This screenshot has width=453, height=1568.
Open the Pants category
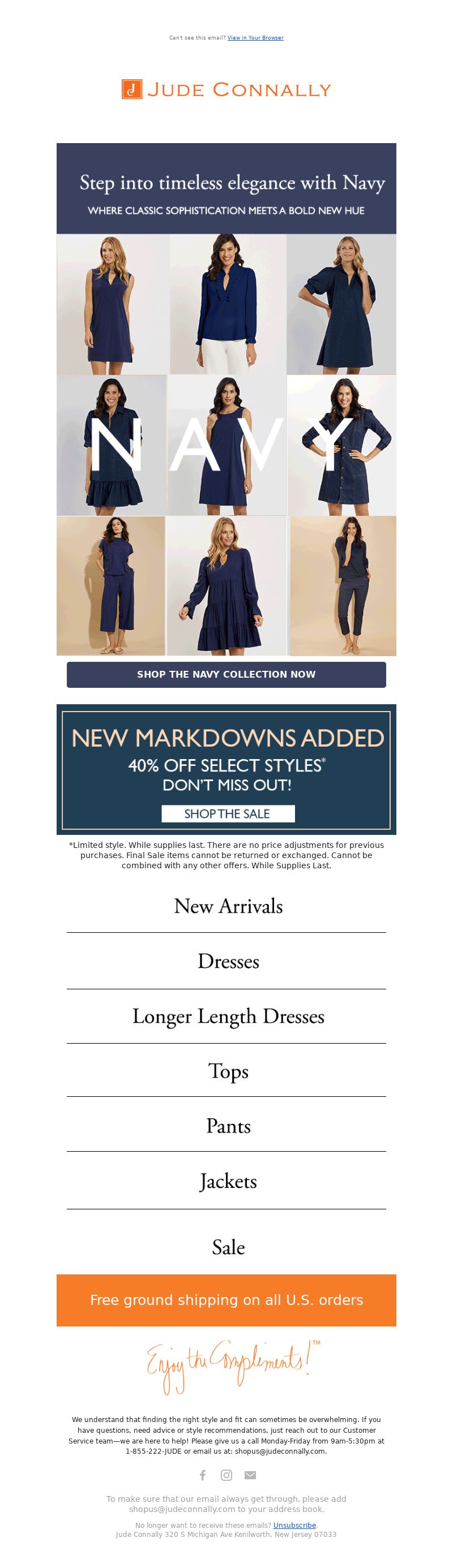point(228,1126)
